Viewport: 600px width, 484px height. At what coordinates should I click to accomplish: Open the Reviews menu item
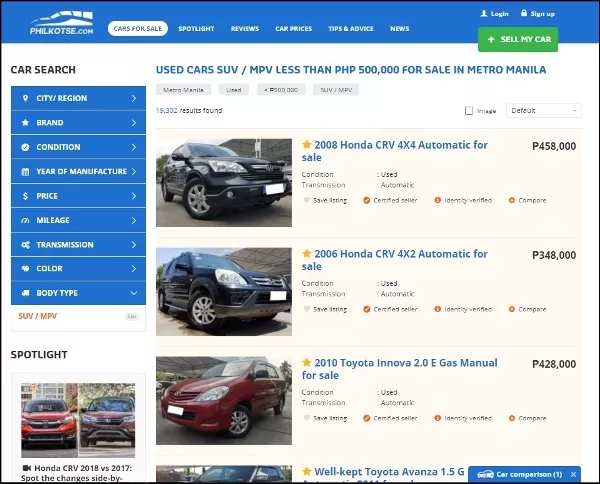tap(245, 29)
